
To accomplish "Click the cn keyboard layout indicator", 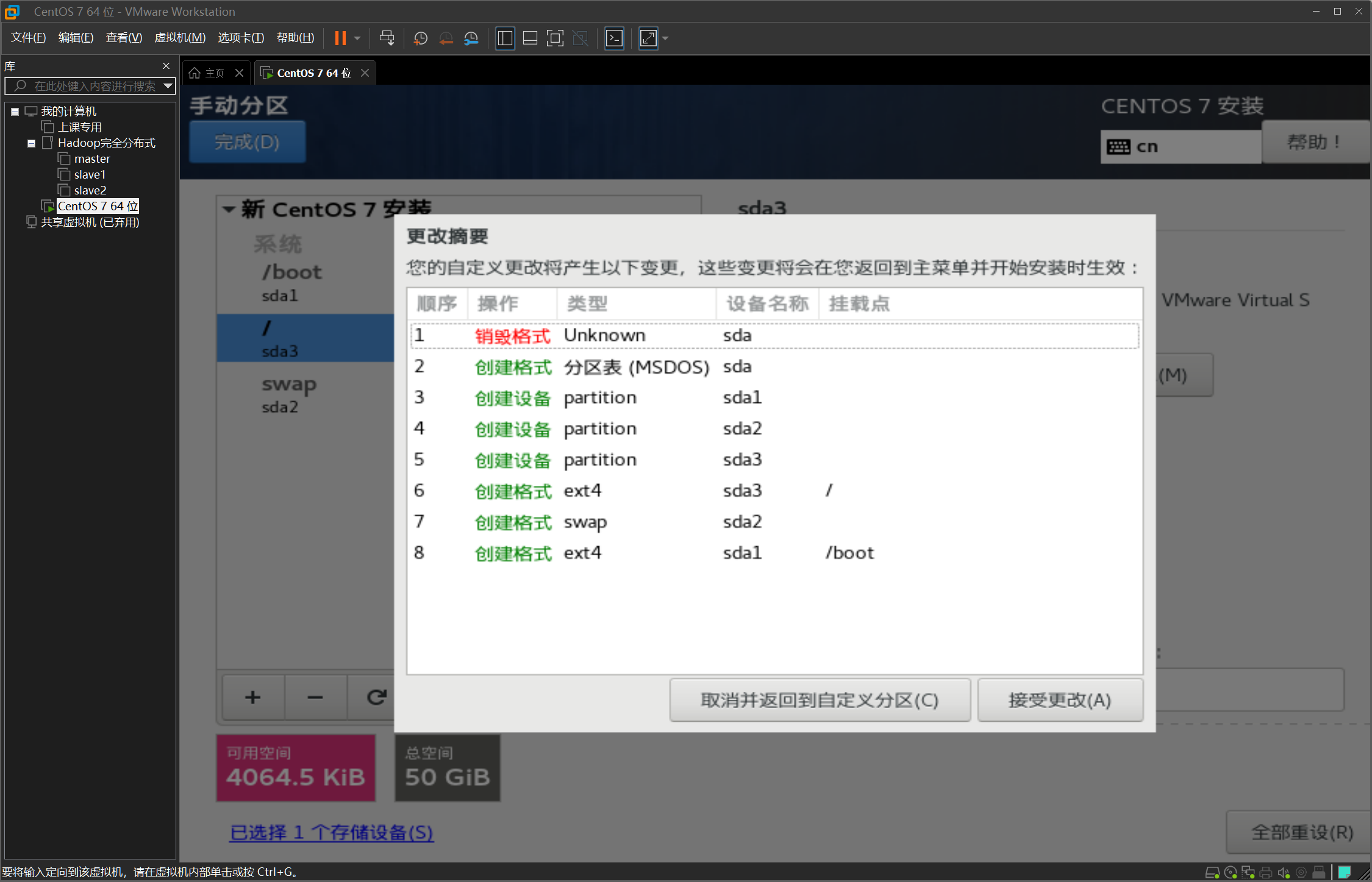I will [x=1181, y=147].
